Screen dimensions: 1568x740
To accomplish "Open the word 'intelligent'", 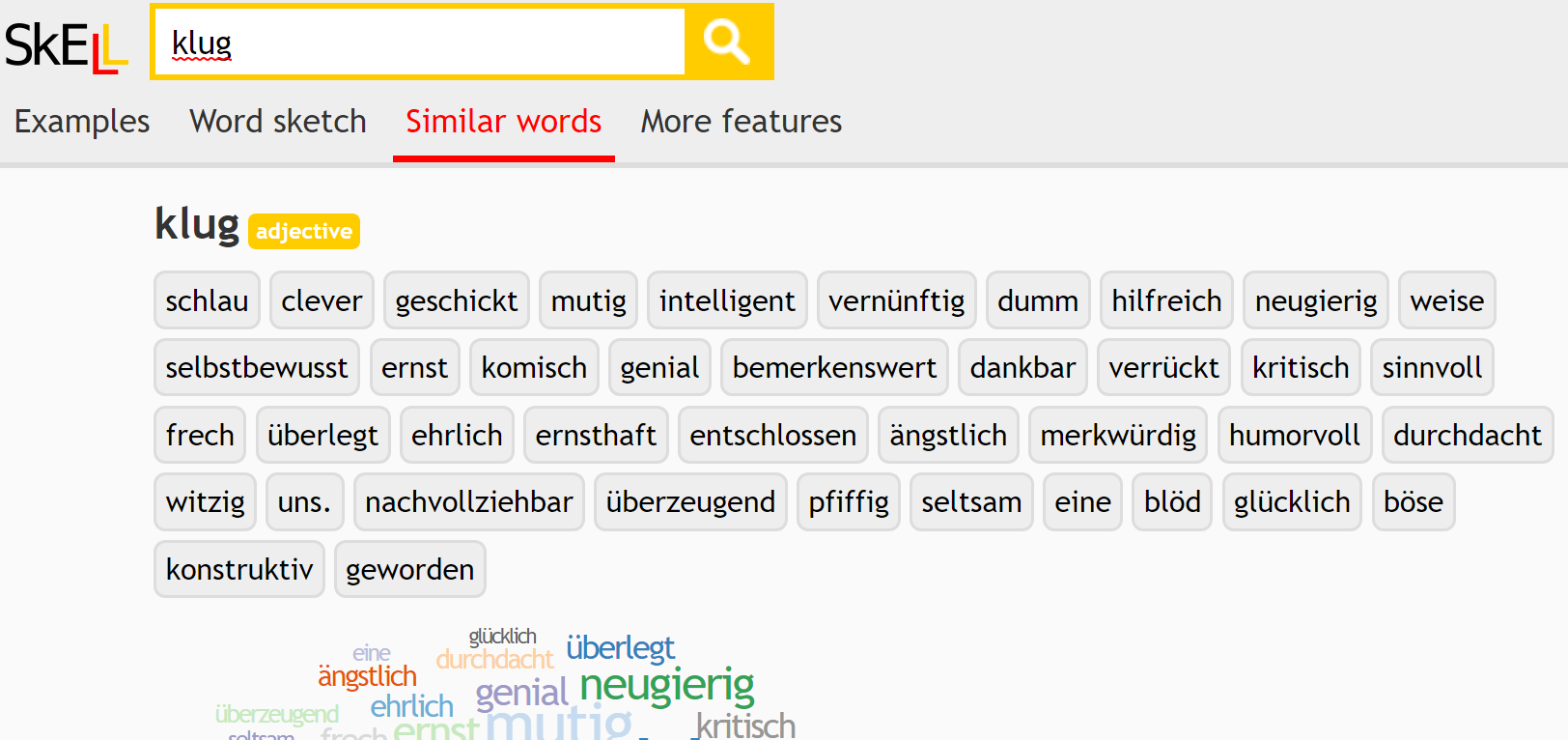I will pyautogui.click(x=727, y=300).
